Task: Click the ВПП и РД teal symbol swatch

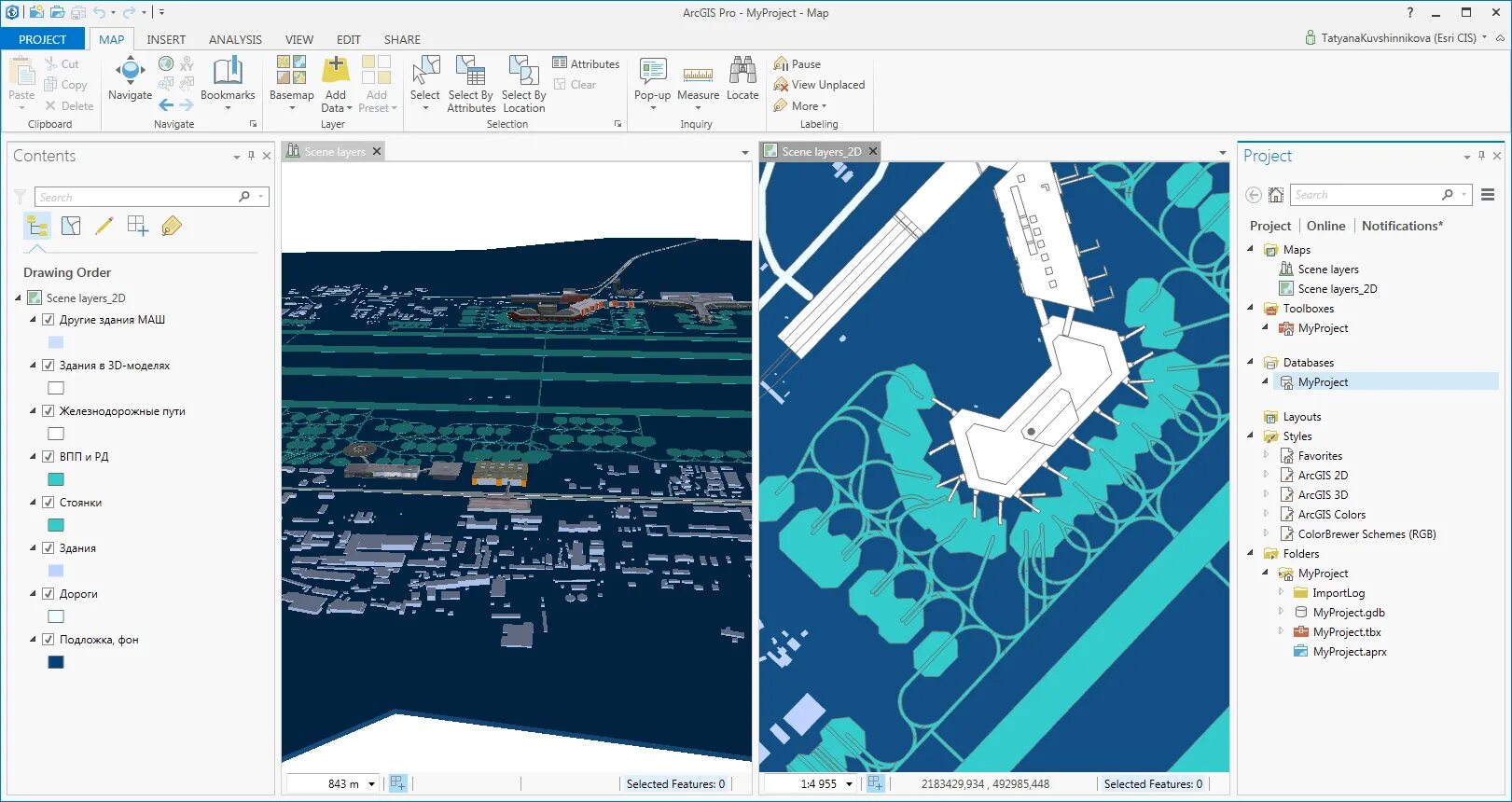Action: tap(56, 479)
